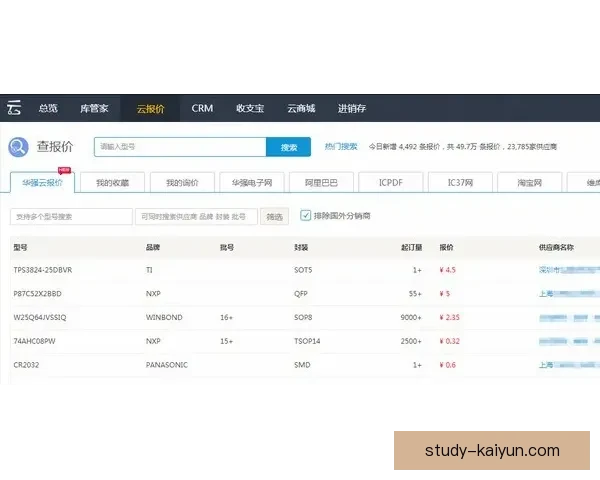The height and width of the screenshot is (480, 600).
Task: Open the 热门搜索 link
Action: click(341, 147)
